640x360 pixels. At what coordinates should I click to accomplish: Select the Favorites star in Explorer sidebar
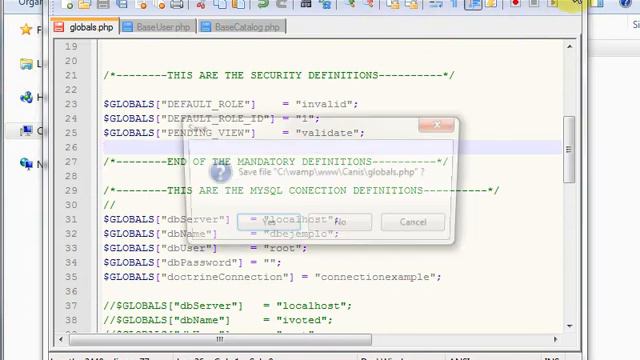tap(26, 29)
